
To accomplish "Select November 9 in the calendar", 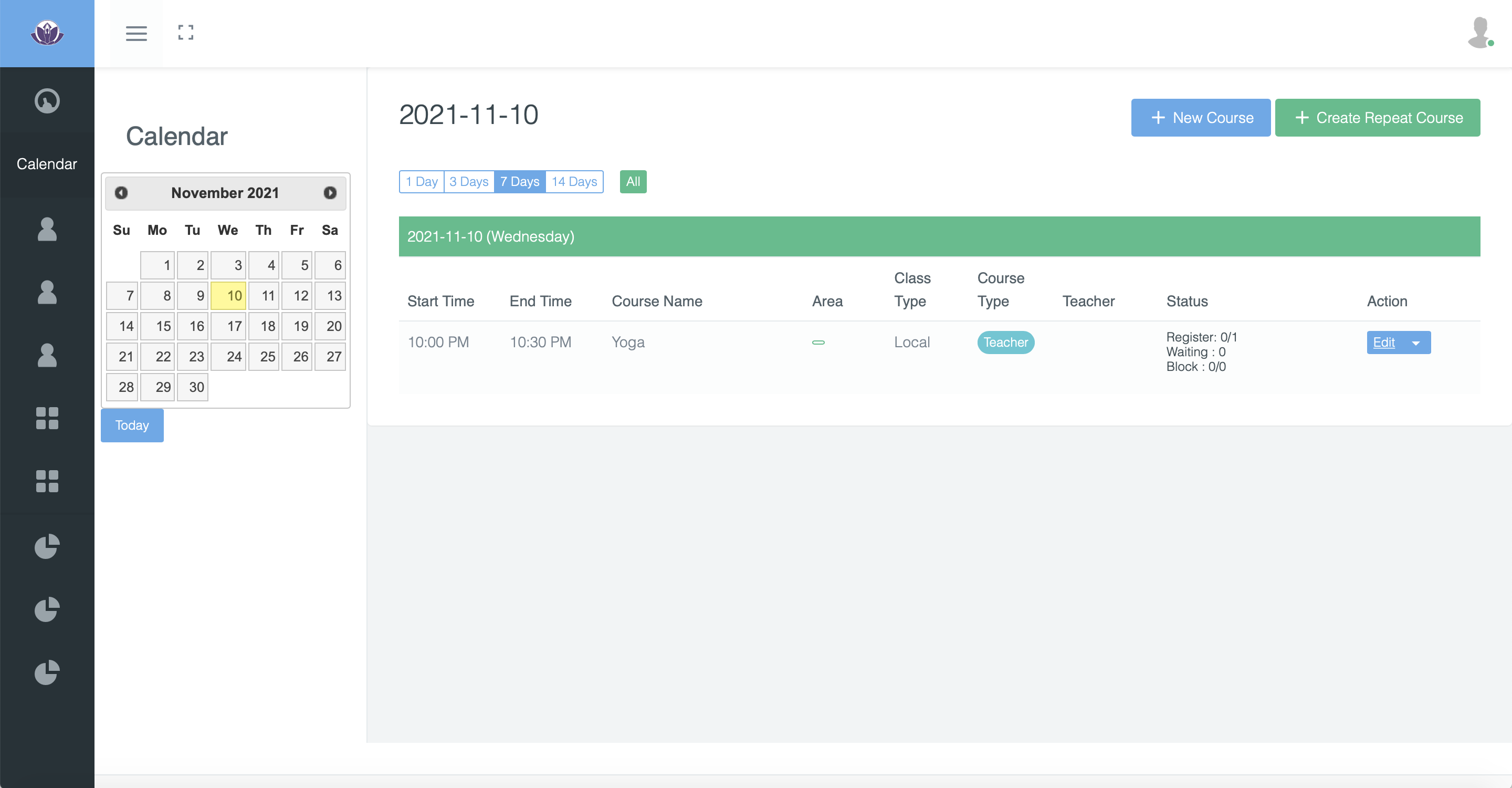I will tap(193, 295).
